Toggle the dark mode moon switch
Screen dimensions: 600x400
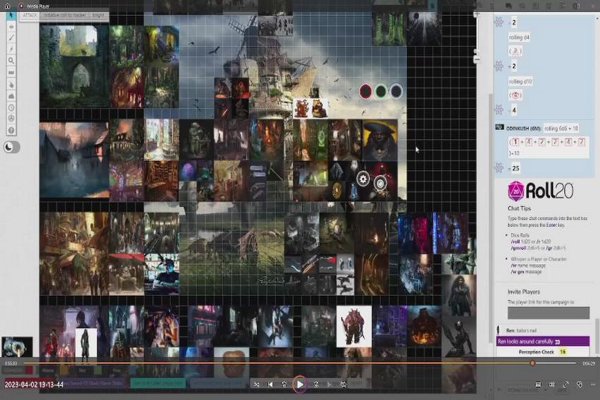tap(11, 147)
